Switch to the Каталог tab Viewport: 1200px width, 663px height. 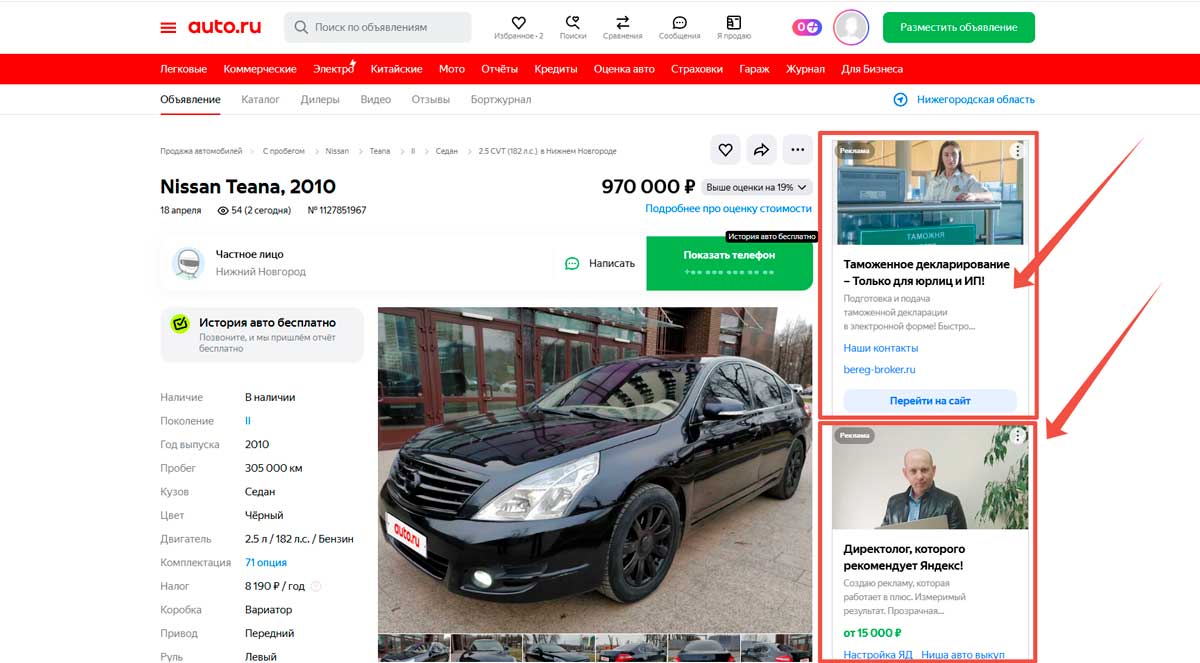260,100
